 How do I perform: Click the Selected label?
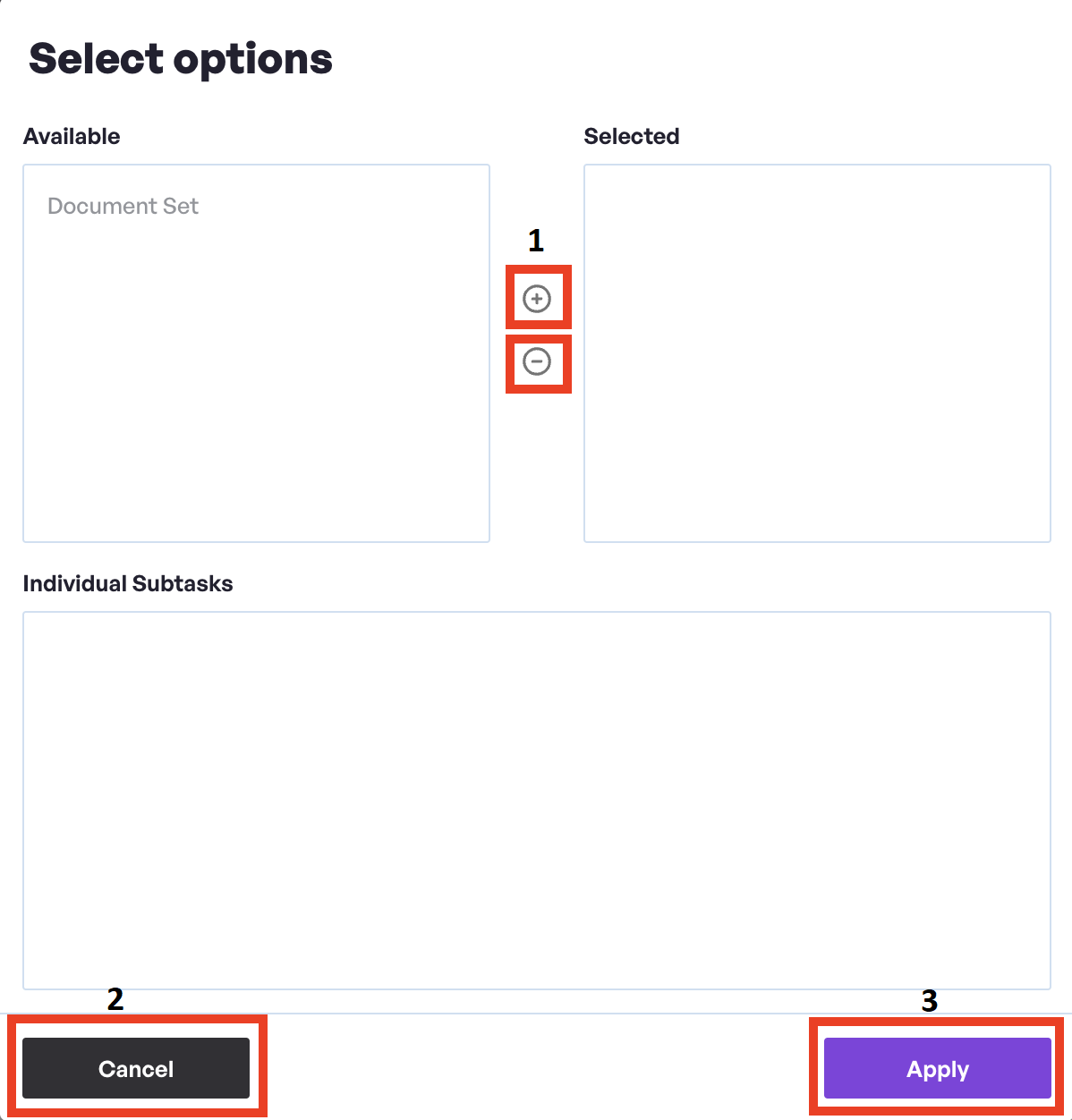(x=631, y=137)
